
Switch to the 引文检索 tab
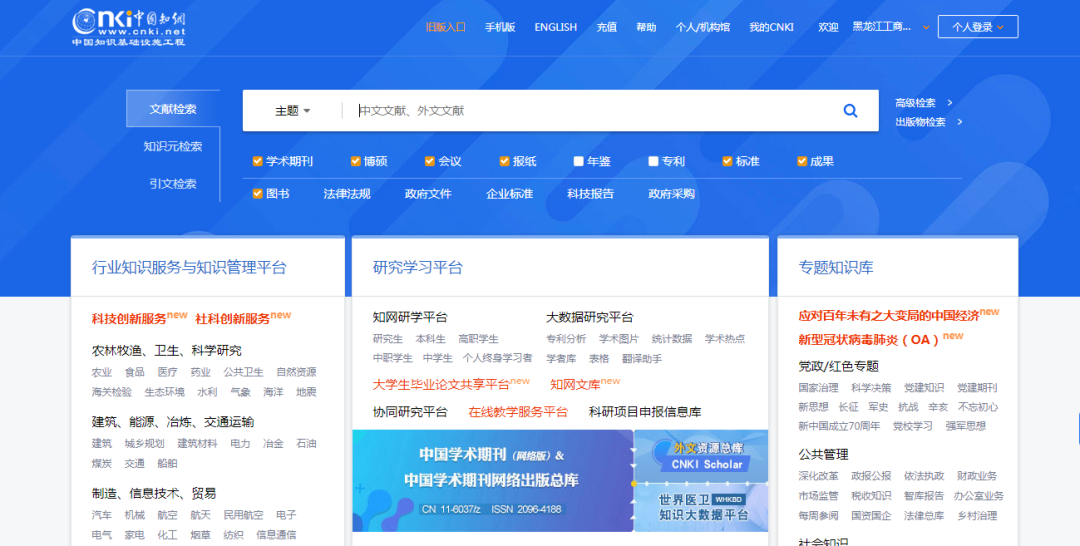[x=173, y=183]
